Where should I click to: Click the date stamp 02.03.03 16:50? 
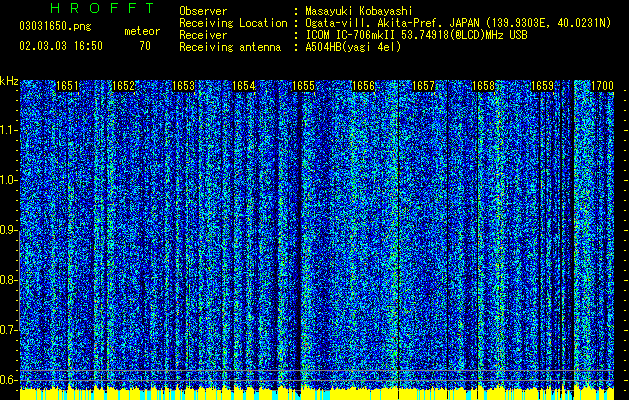(61, 46)
